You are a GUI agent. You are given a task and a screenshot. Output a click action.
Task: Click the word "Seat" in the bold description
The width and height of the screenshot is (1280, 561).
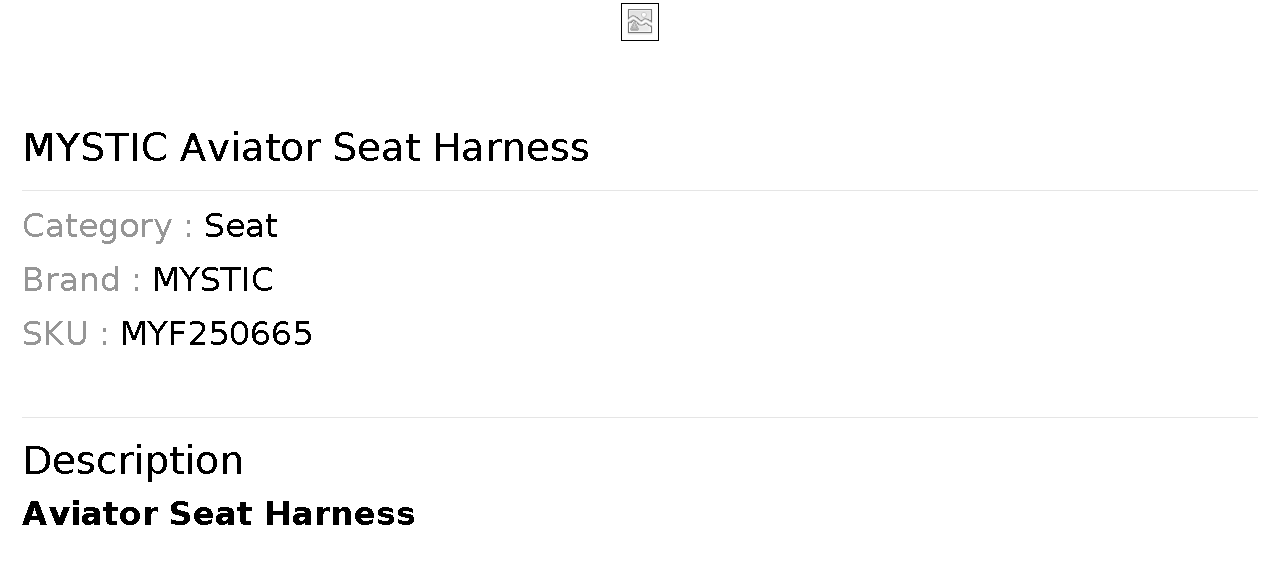point(212,514)
